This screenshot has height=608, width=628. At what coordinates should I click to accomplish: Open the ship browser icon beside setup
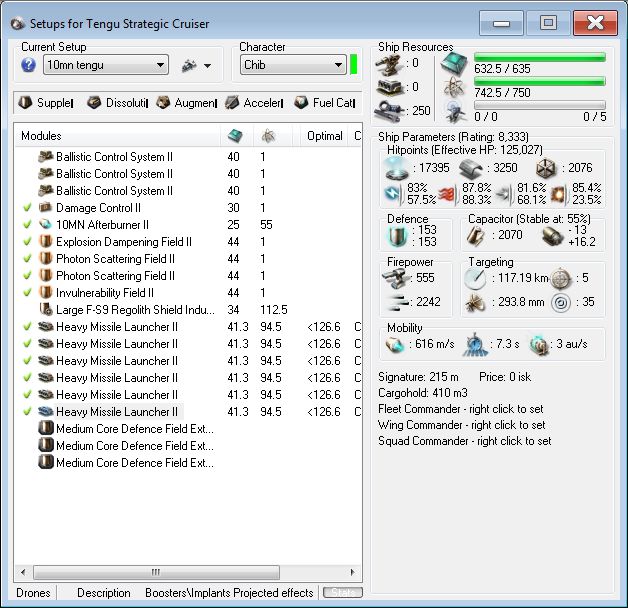(189, 65)
